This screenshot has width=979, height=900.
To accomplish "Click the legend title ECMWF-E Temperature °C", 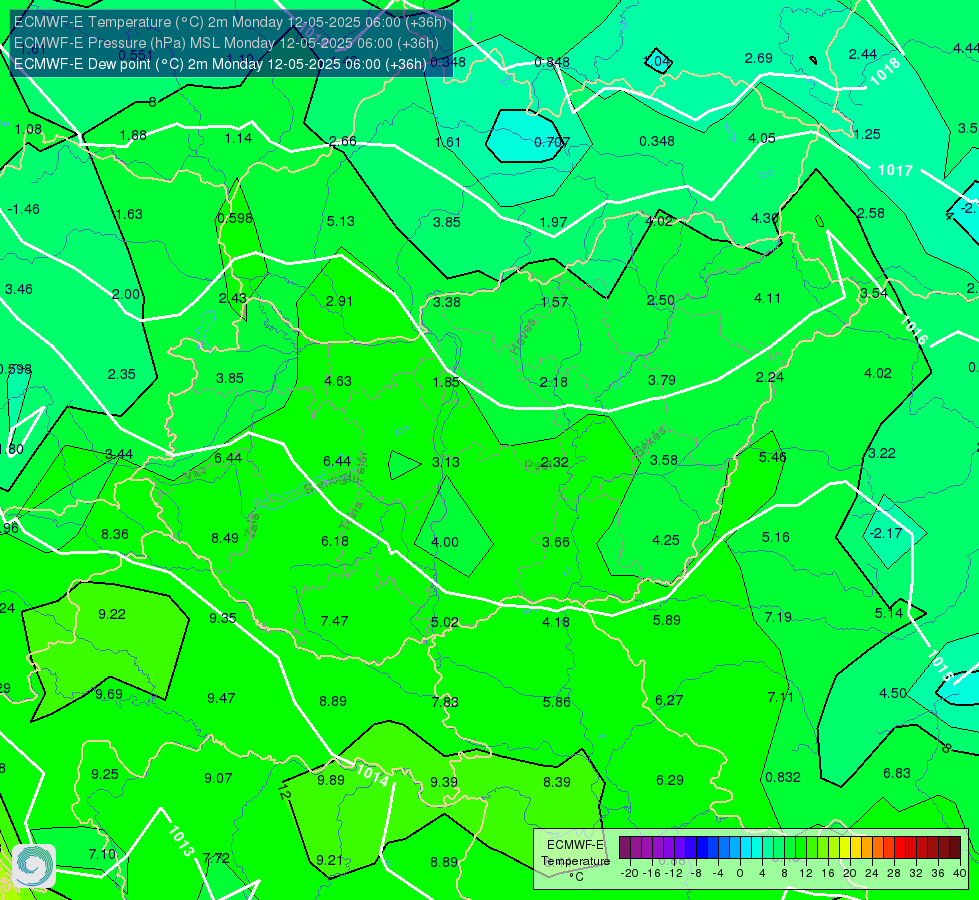I will [x=575, y=861].
